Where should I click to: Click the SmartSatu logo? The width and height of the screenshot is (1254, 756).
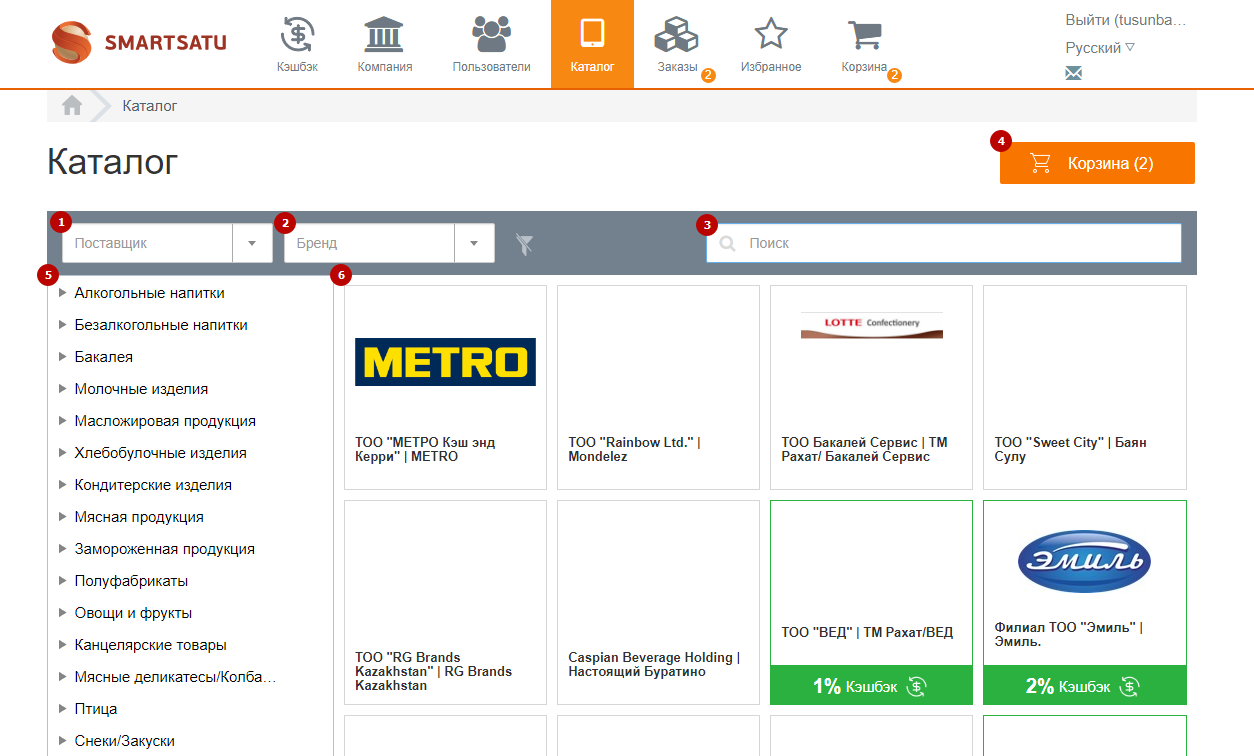(139, 42)
